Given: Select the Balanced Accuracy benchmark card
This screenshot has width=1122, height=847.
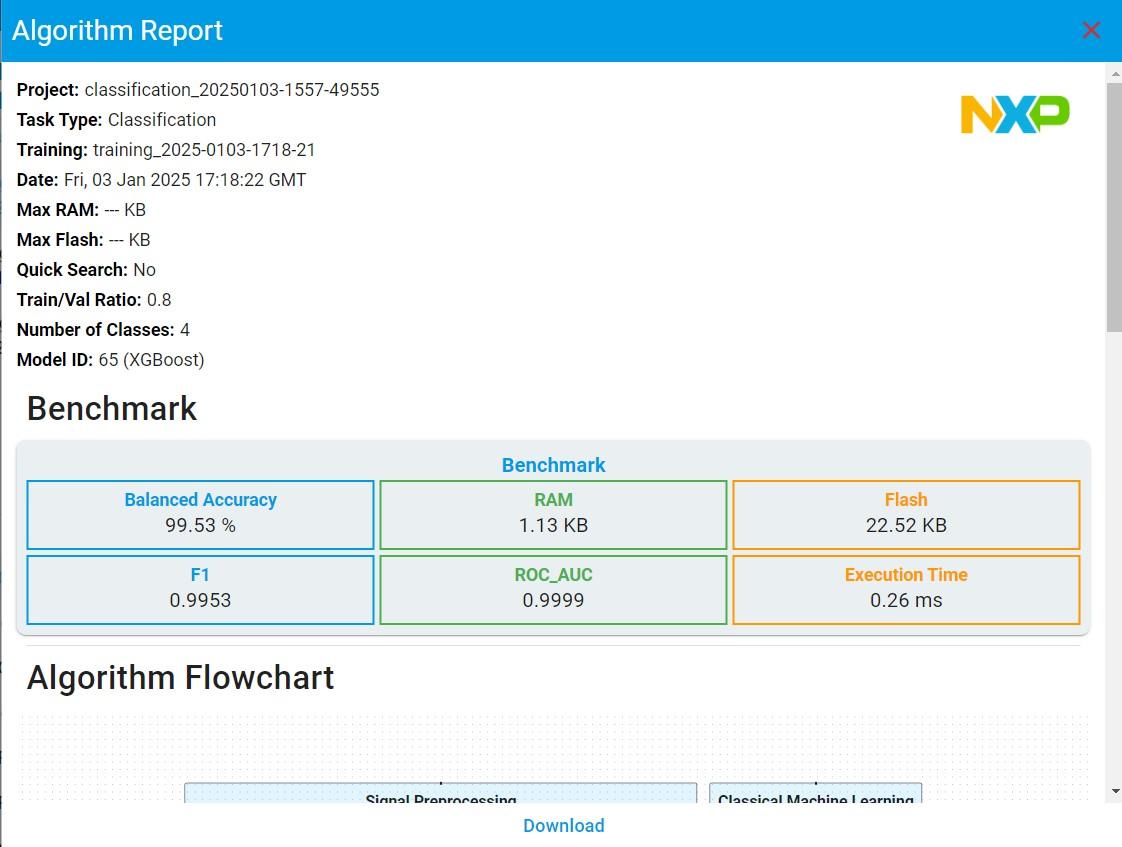Looking at the screenshot, I should [200, 514].
